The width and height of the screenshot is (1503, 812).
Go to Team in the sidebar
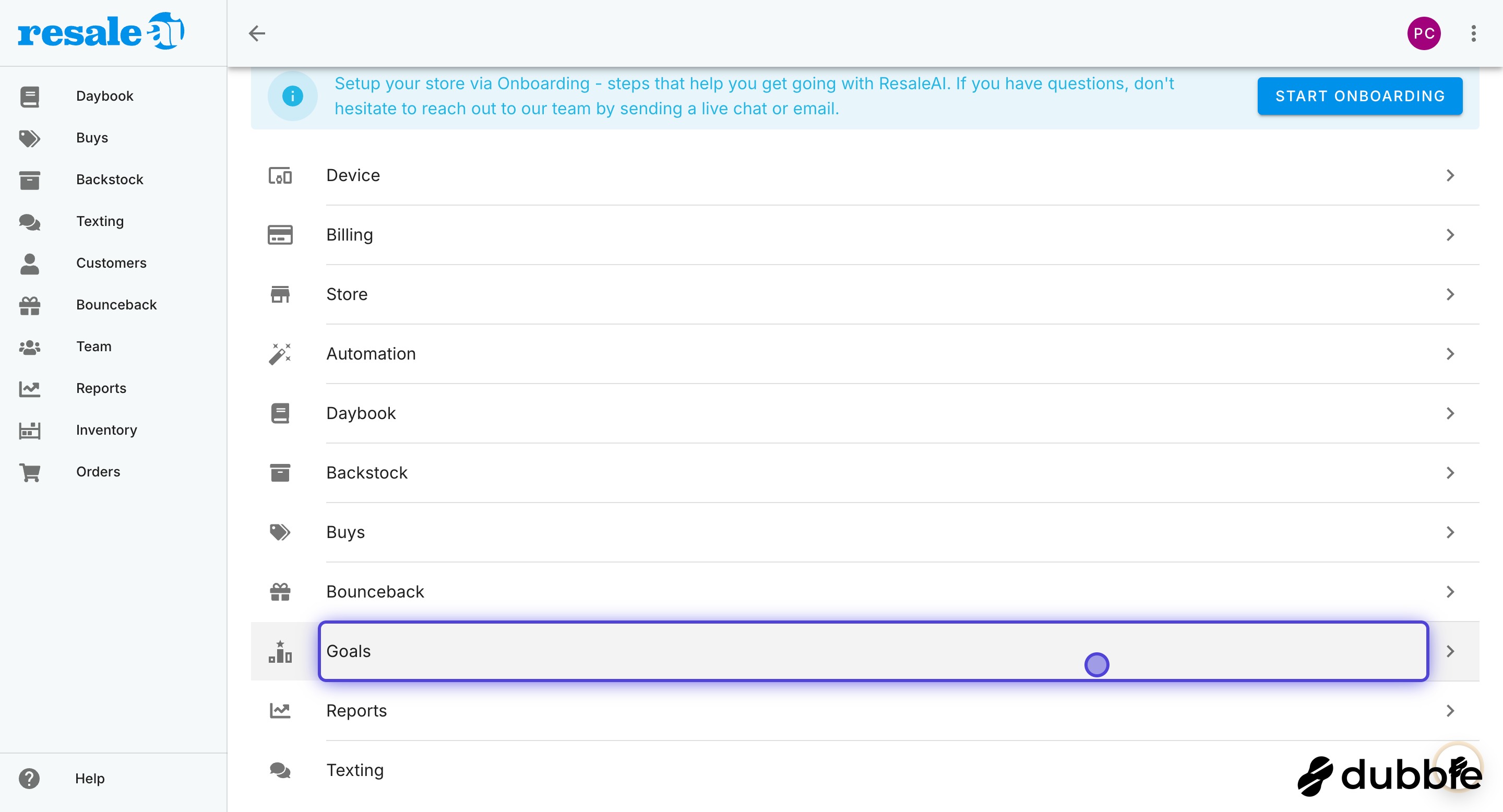coord(113,347)
